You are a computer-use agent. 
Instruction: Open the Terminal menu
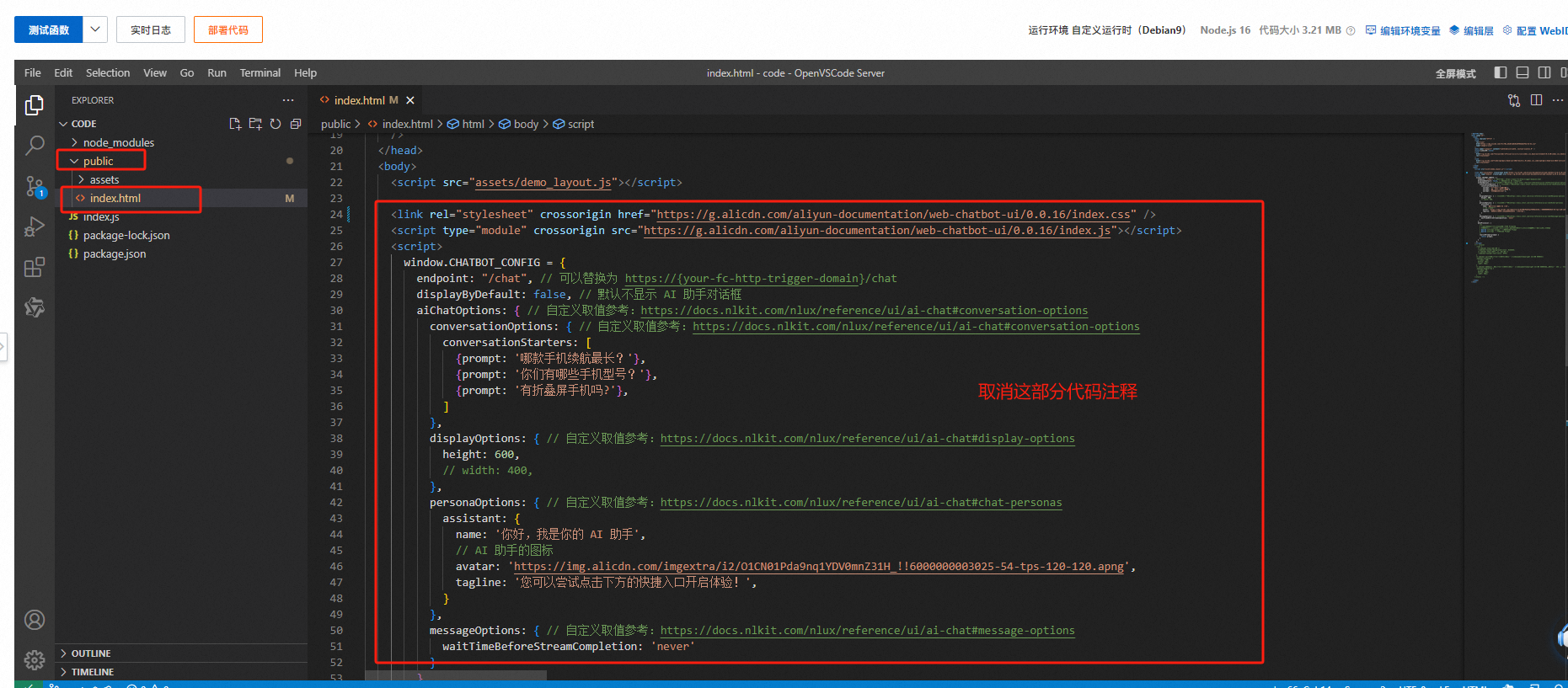click(260, 72)
